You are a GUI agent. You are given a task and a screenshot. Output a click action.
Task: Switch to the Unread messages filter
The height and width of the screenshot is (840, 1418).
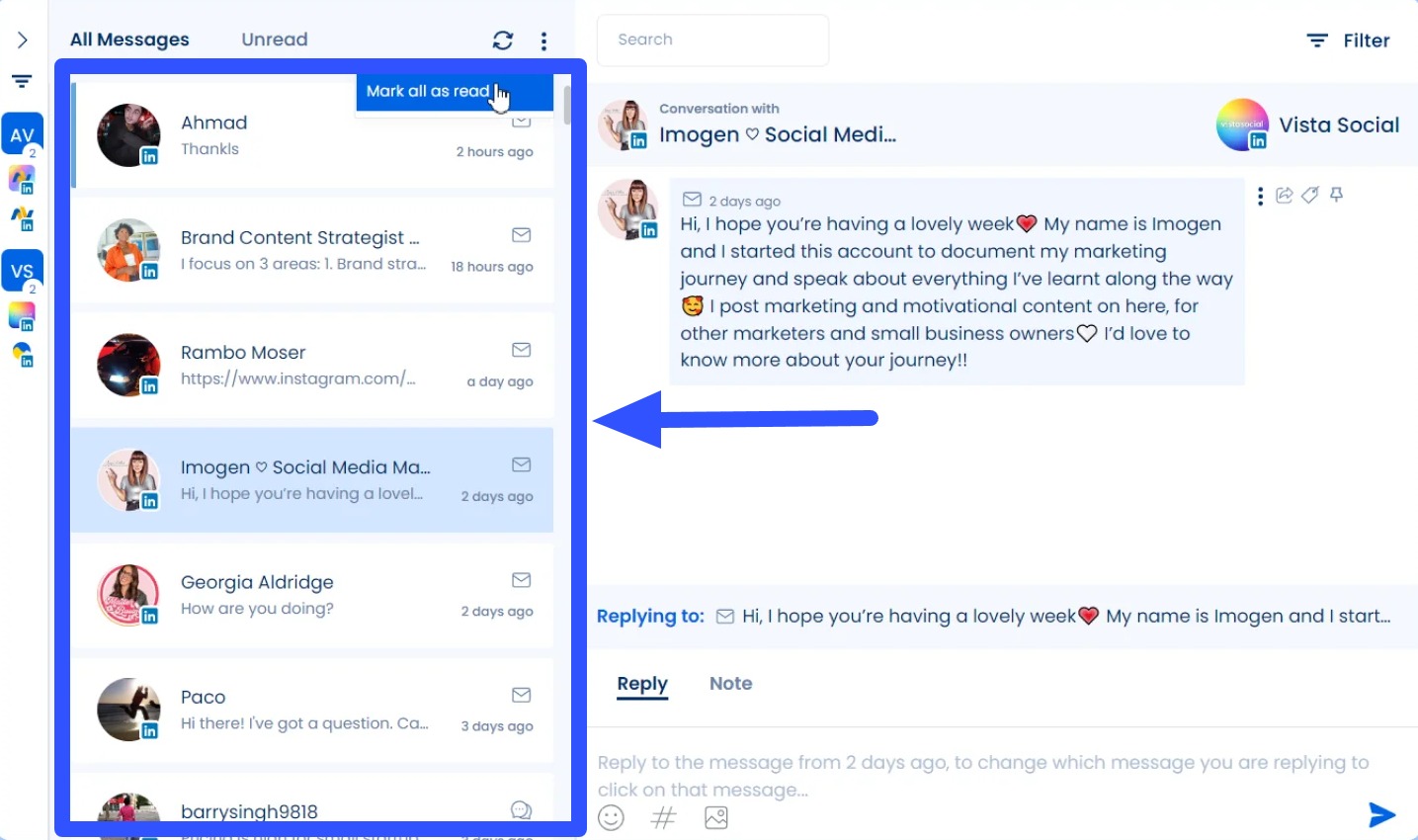coord(274,40)
